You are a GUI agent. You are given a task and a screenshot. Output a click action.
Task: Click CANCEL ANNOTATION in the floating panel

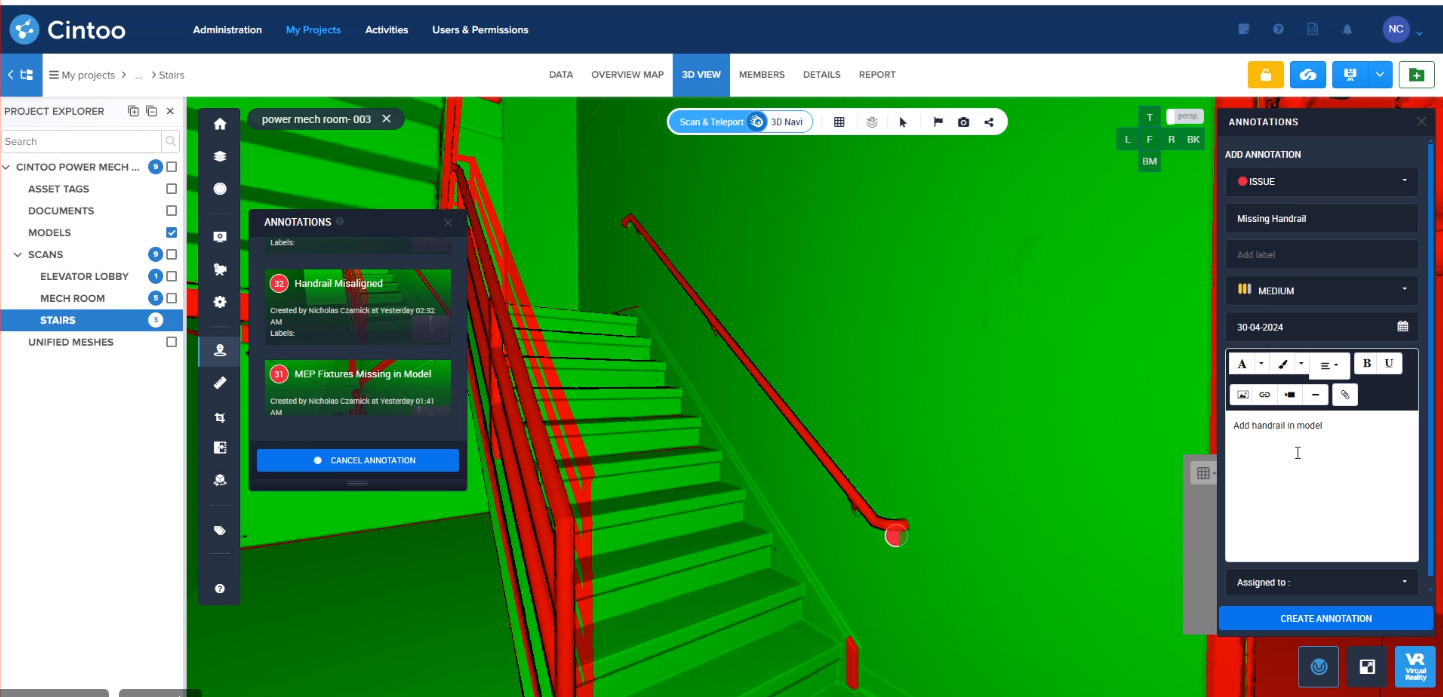(357, 460)
